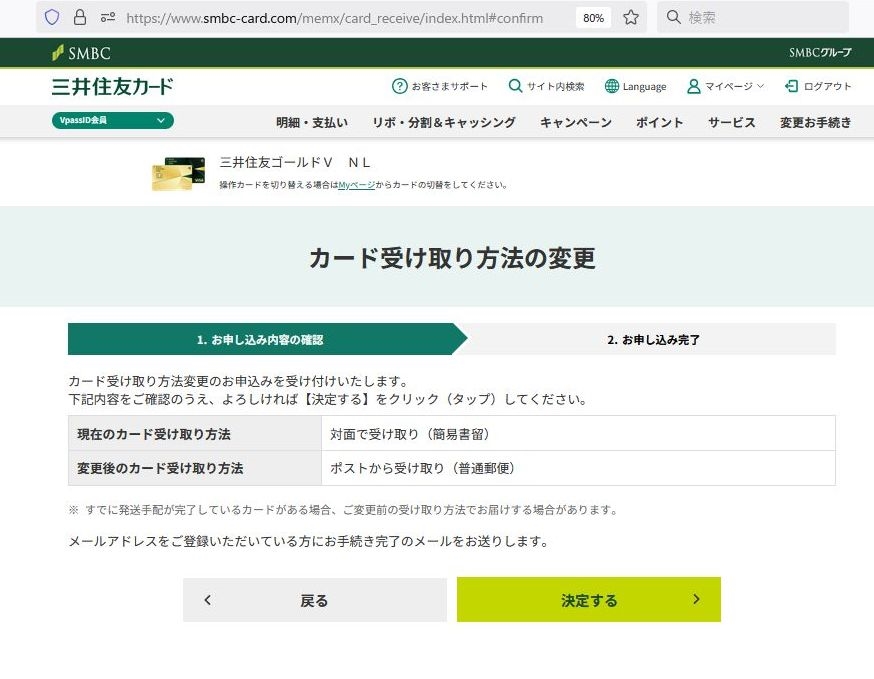Click the 変更後のカード受け取り方法 row label
This screenshot has height=679, width=874.
[160, 468]
